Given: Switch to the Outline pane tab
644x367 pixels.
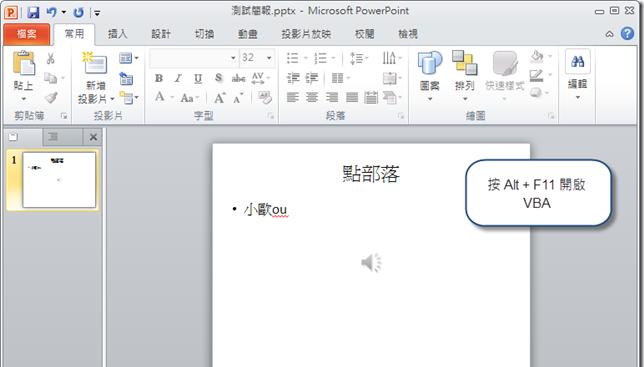Looking at the screenshot, I should pyautogui.click(x=53, y=137).
